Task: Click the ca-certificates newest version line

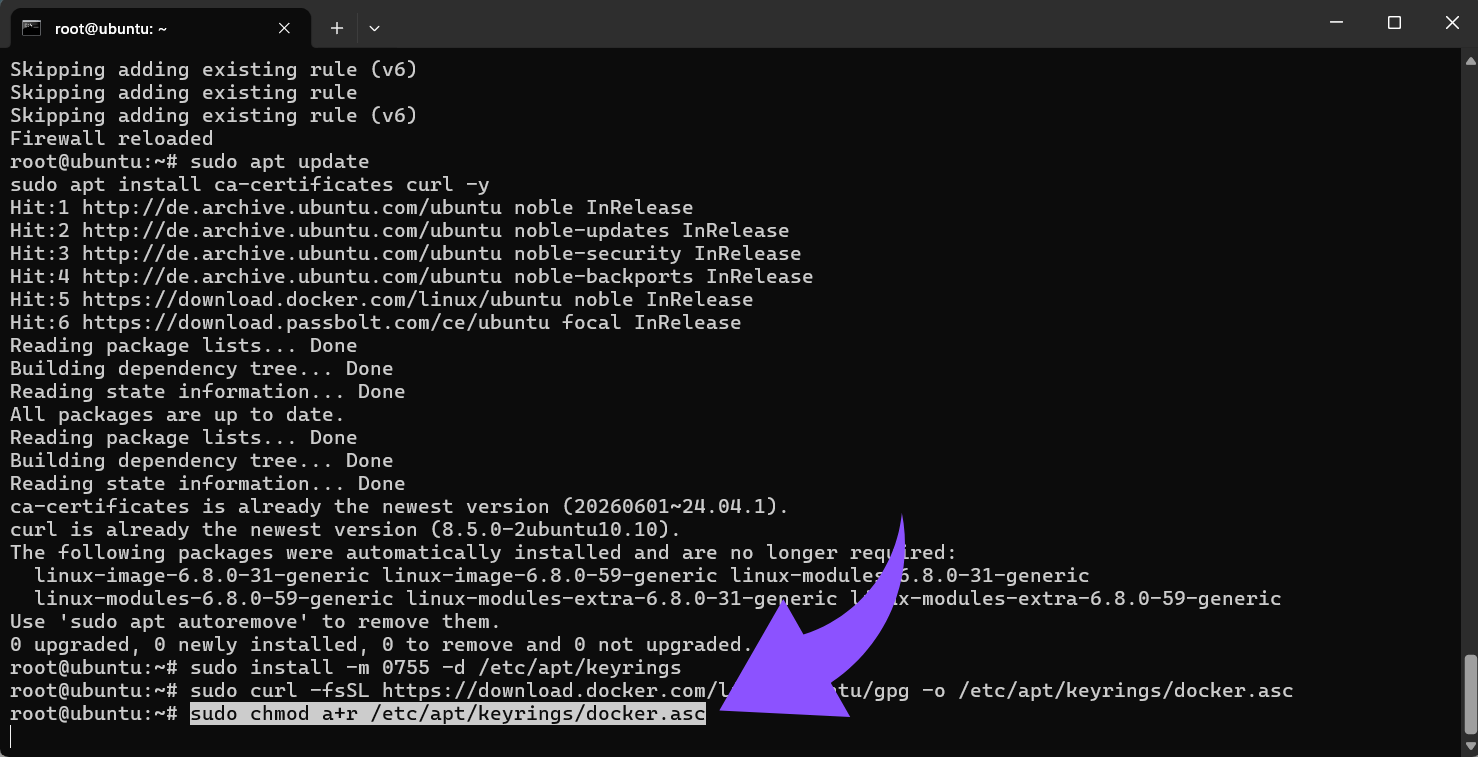Action: pos(400,506)
